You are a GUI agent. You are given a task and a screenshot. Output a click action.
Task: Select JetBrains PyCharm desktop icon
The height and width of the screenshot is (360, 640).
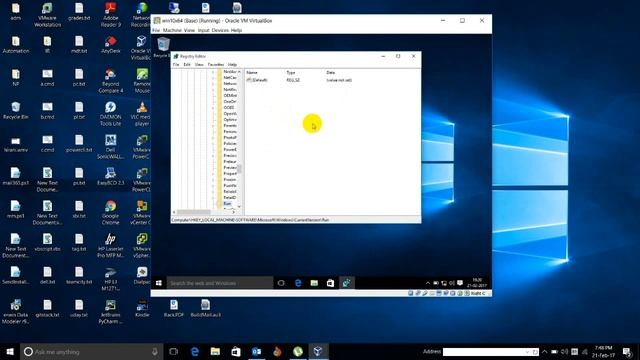(x=111, y=311)
